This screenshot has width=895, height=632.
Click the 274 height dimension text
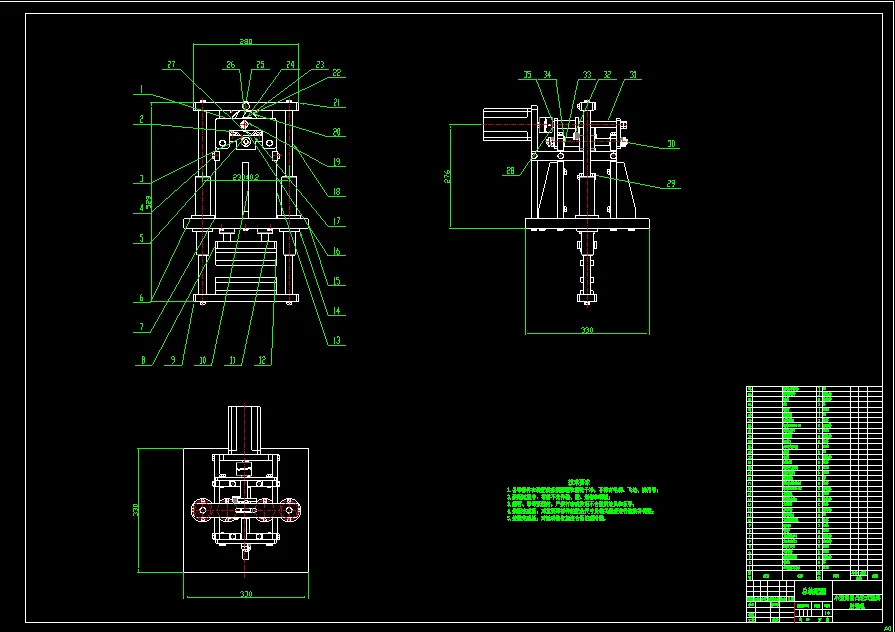click(x=447, y=176)
